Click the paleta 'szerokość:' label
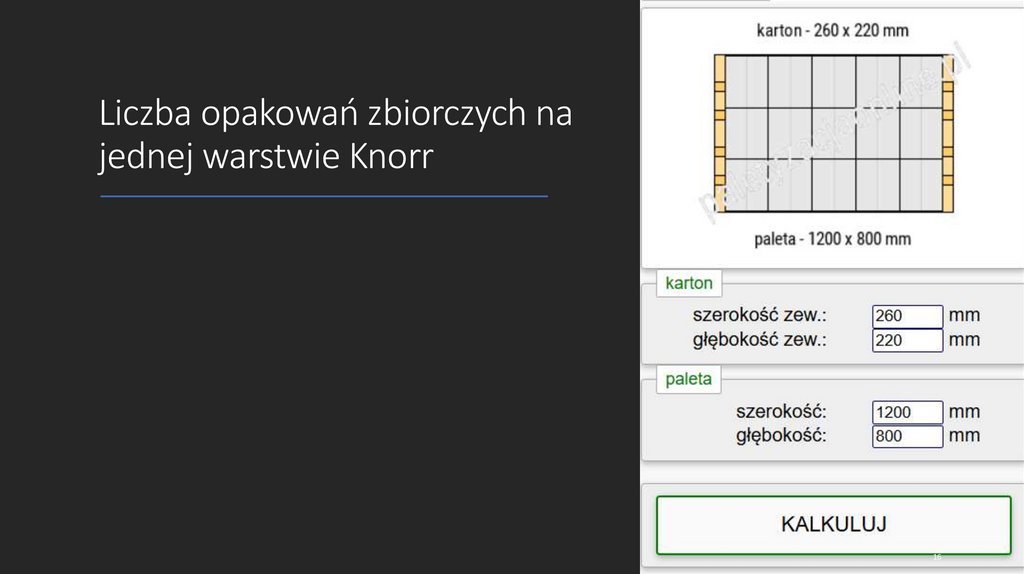The image size is (1024, 574). click(781, 411)
